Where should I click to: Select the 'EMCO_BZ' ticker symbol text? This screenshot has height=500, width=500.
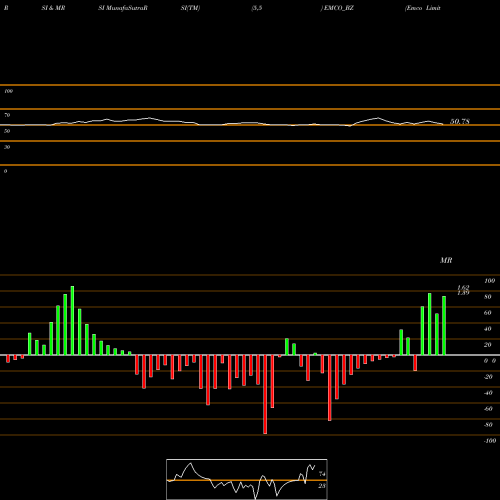tap(339, 8)
